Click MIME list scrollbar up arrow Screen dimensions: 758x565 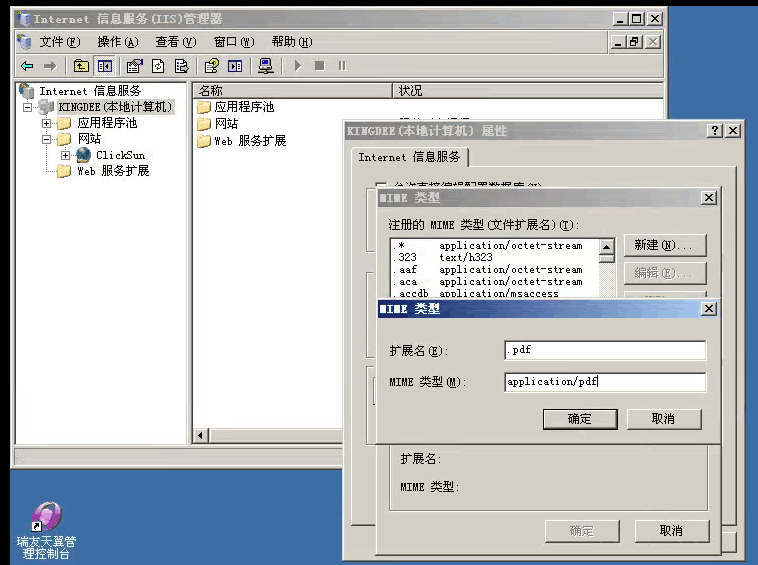(x=607, y=246)
